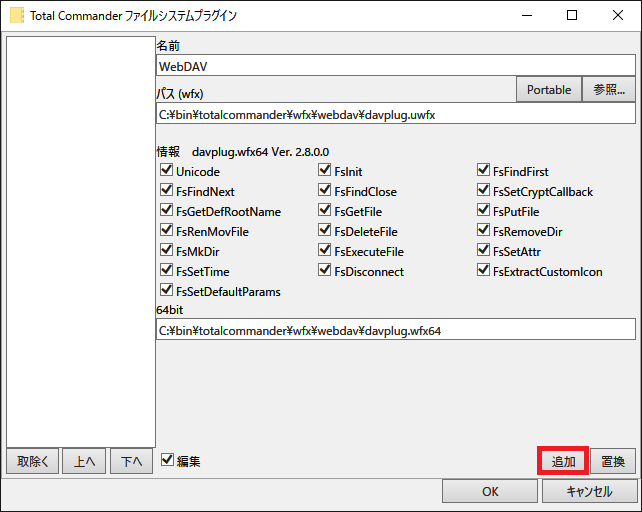Image resolution: width=642 pixels, height=512 pixels.
Task: Click the 置換 button
Action: tap(613, 461)
